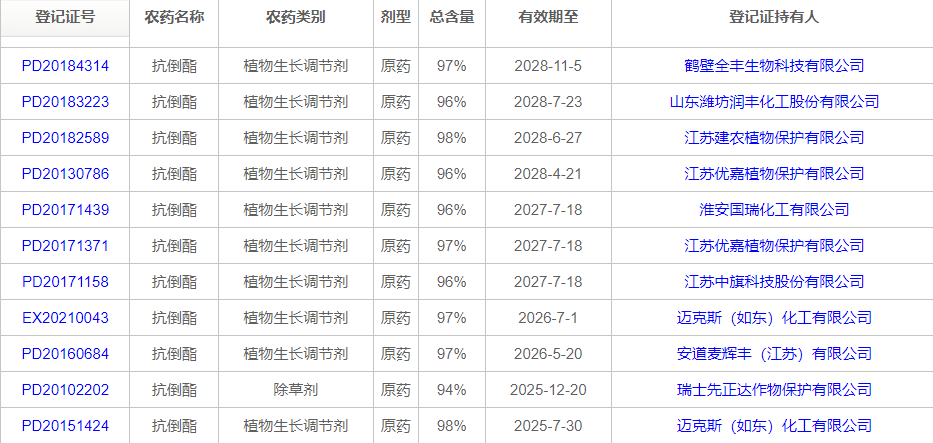
Task: Select expiry date 2025-12-20
Action: [x=548, y=390]
